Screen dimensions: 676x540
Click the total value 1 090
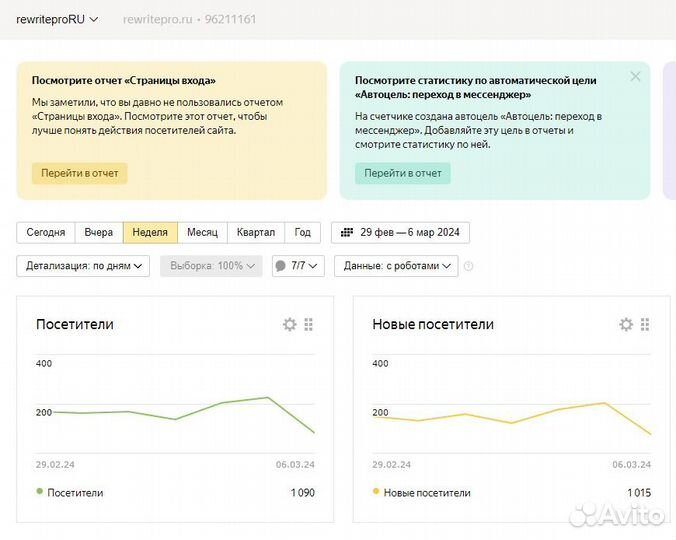coord(303,493)
